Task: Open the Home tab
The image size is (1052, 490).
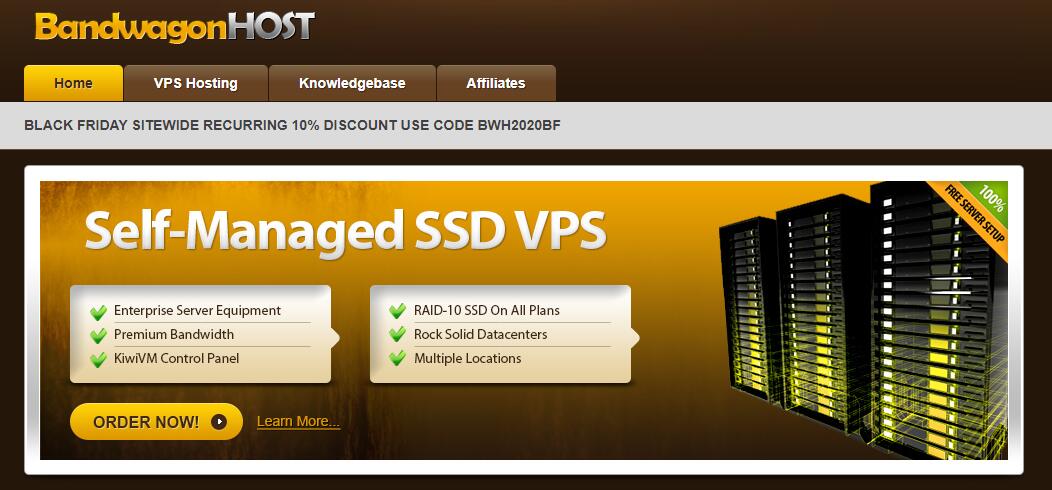Action: click(x=73, y=83)
